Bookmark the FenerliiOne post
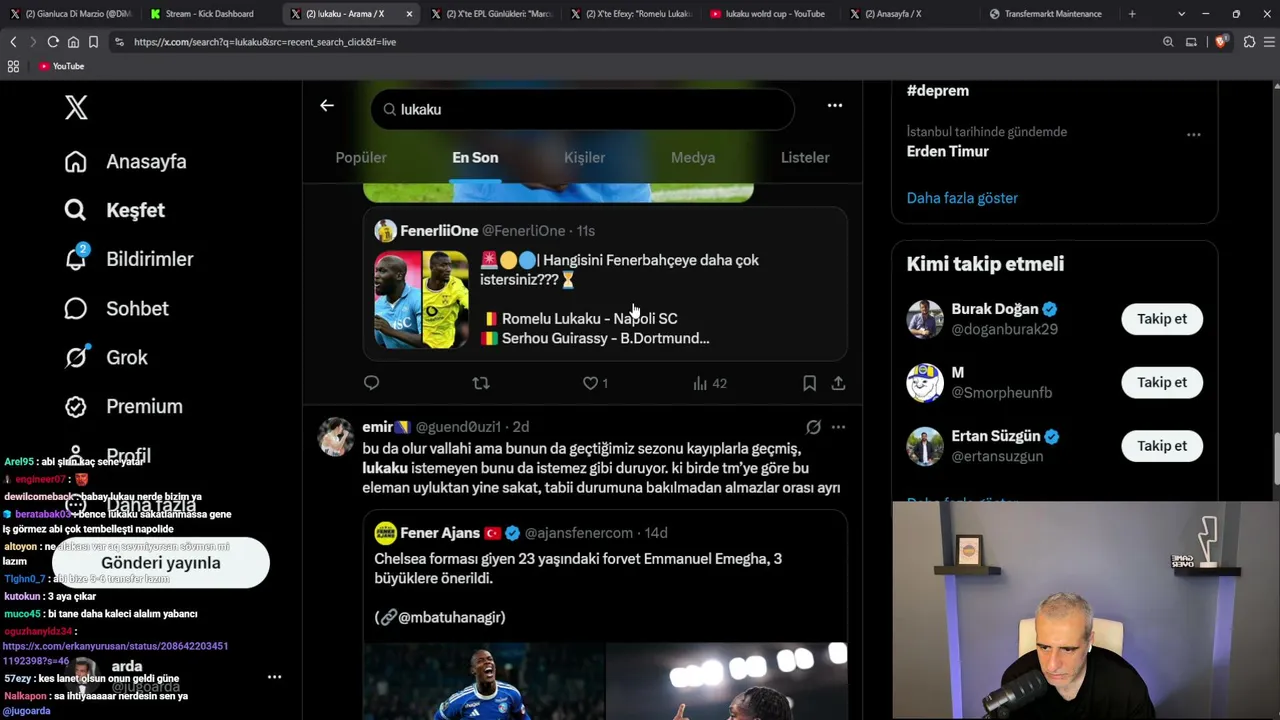 (x=809, y=383)
